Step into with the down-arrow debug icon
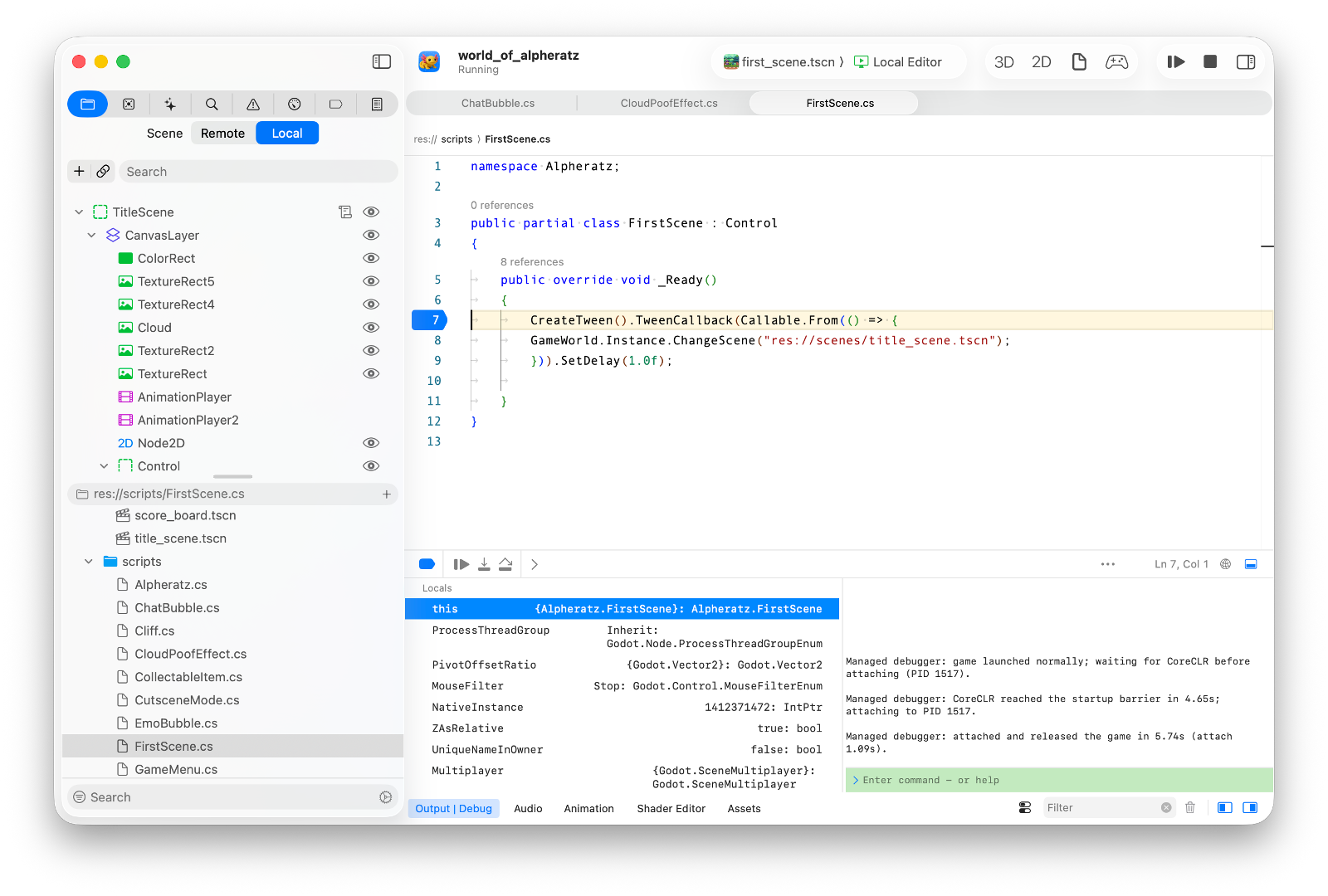 484,564
